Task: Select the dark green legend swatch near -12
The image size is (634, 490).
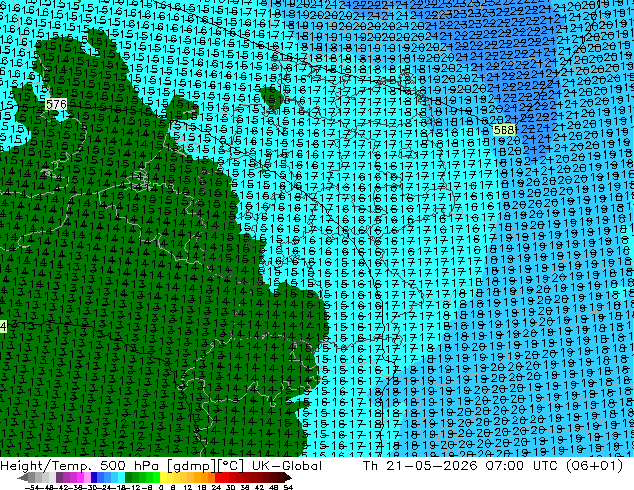Action: [128, 477]
